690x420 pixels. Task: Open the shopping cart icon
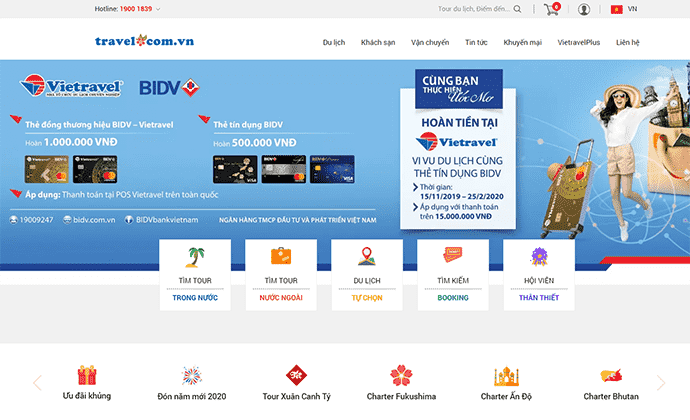[x=551, y=9]
